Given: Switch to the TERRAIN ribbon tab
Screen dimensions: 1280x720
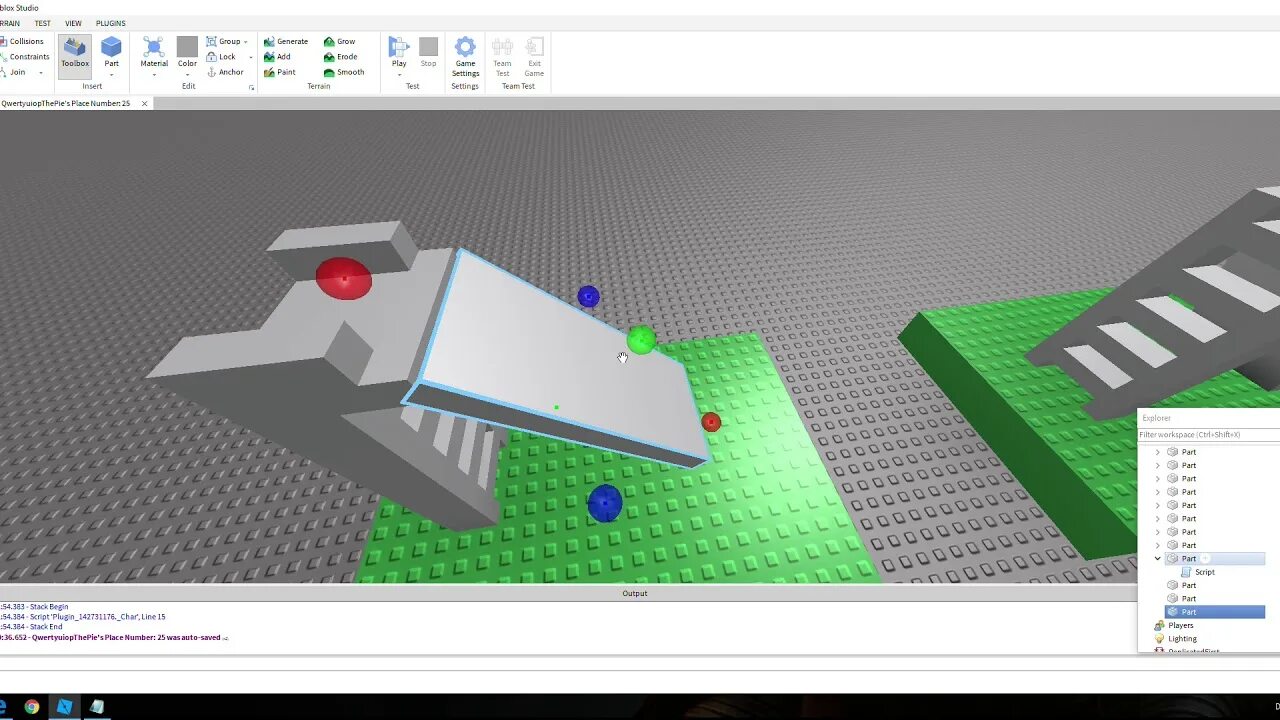Looking at the screenshot, I should pos(10,23).
